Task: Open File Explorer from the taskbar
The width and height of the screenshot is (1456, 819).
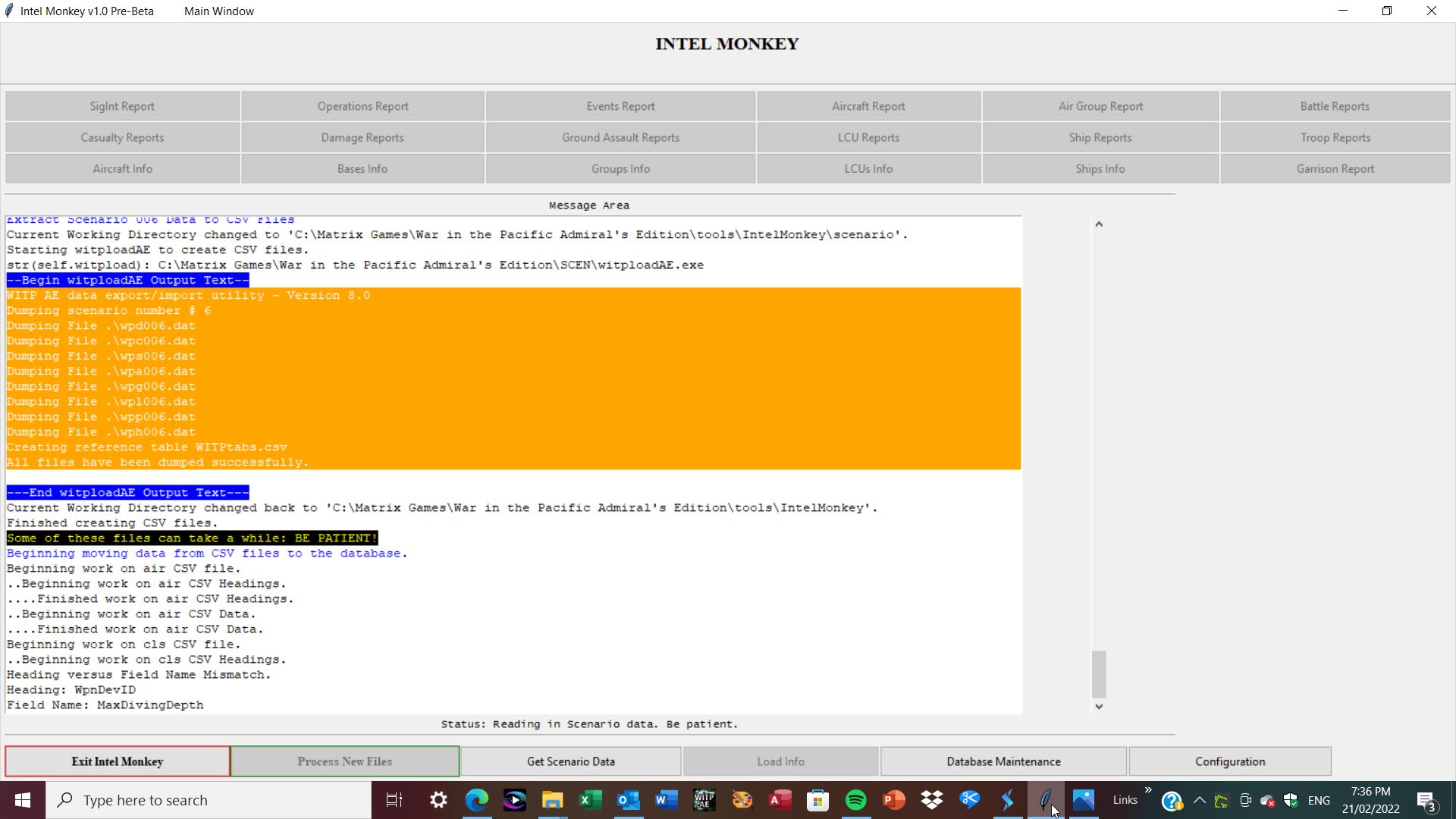Action: coord(552,800)
